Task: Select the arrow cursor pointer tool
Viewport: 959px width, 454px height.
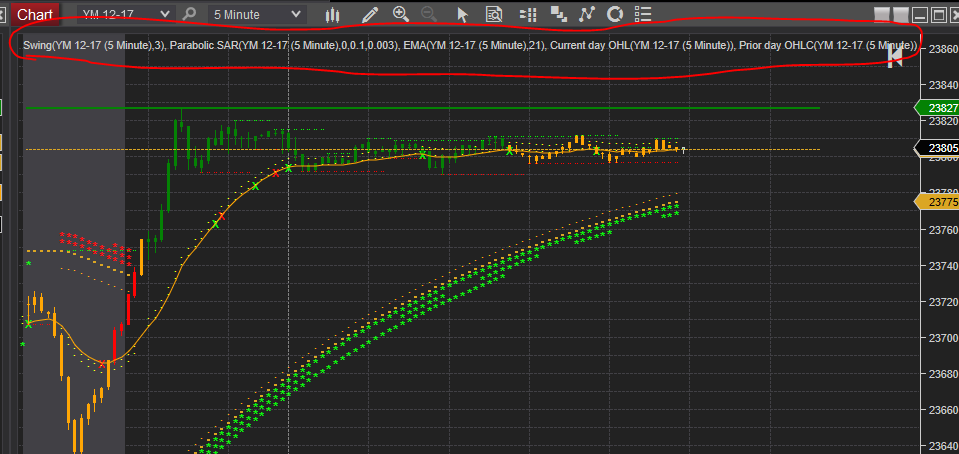Action: click(462, 15)
